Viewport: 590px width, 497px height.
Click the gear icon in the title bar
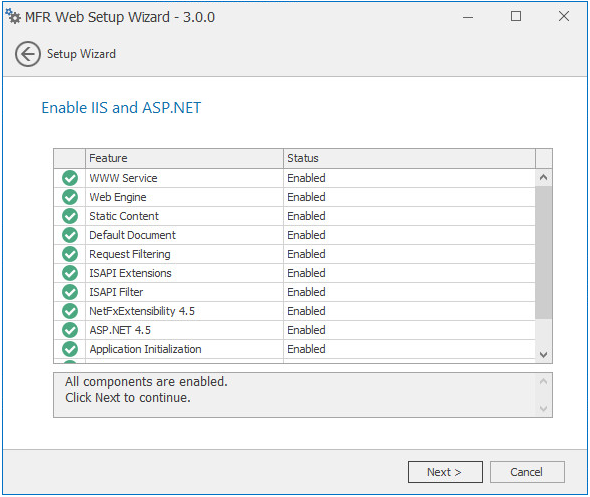(13, 17)
